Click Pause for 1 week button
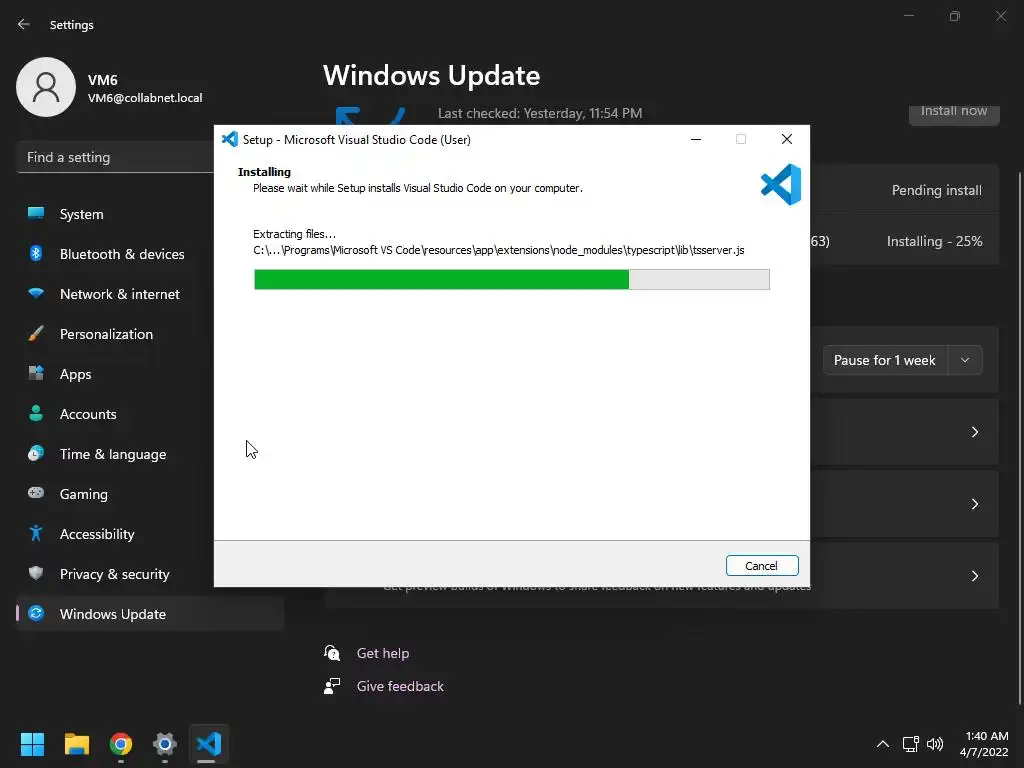 point(884,360)
